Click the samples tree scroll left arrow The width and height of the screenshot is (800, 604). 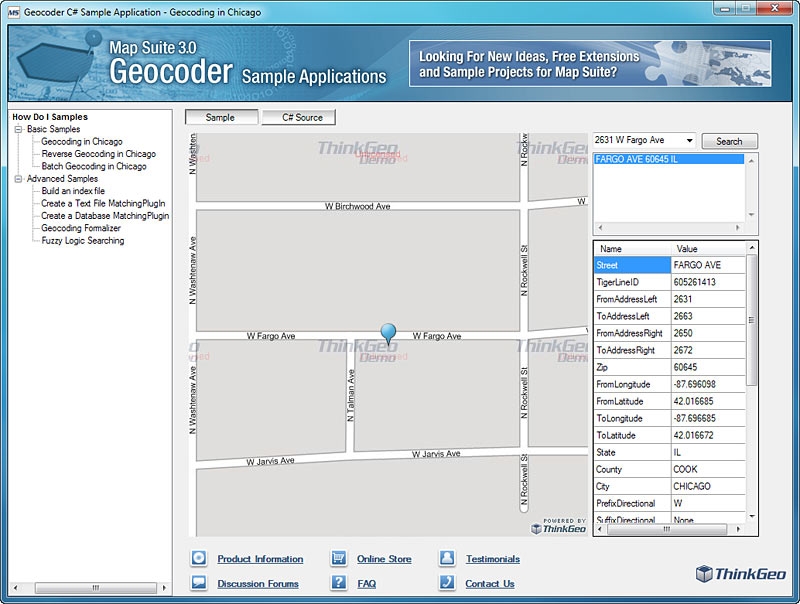pyautogui.click(x=15, y=588)
